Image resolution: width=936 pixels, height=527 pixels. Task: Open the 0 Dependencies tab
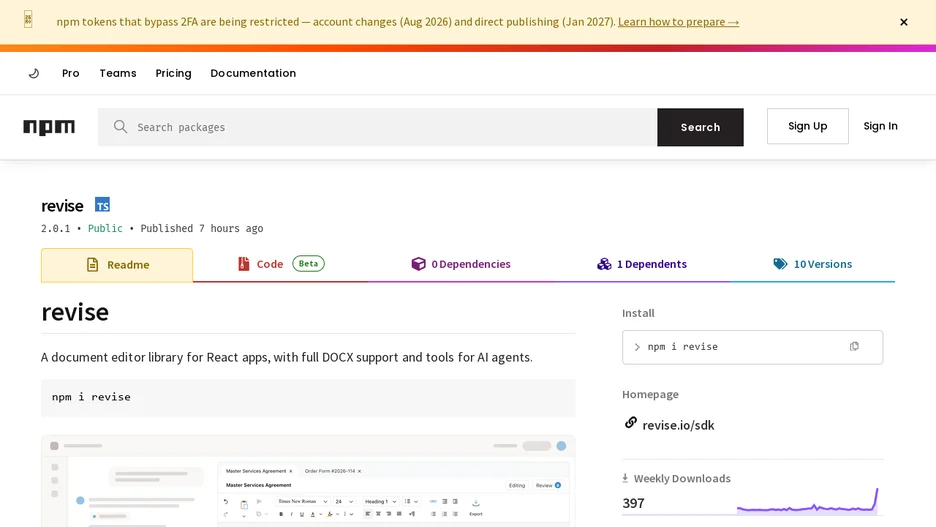pyautogui.click(x=460, y=264)
